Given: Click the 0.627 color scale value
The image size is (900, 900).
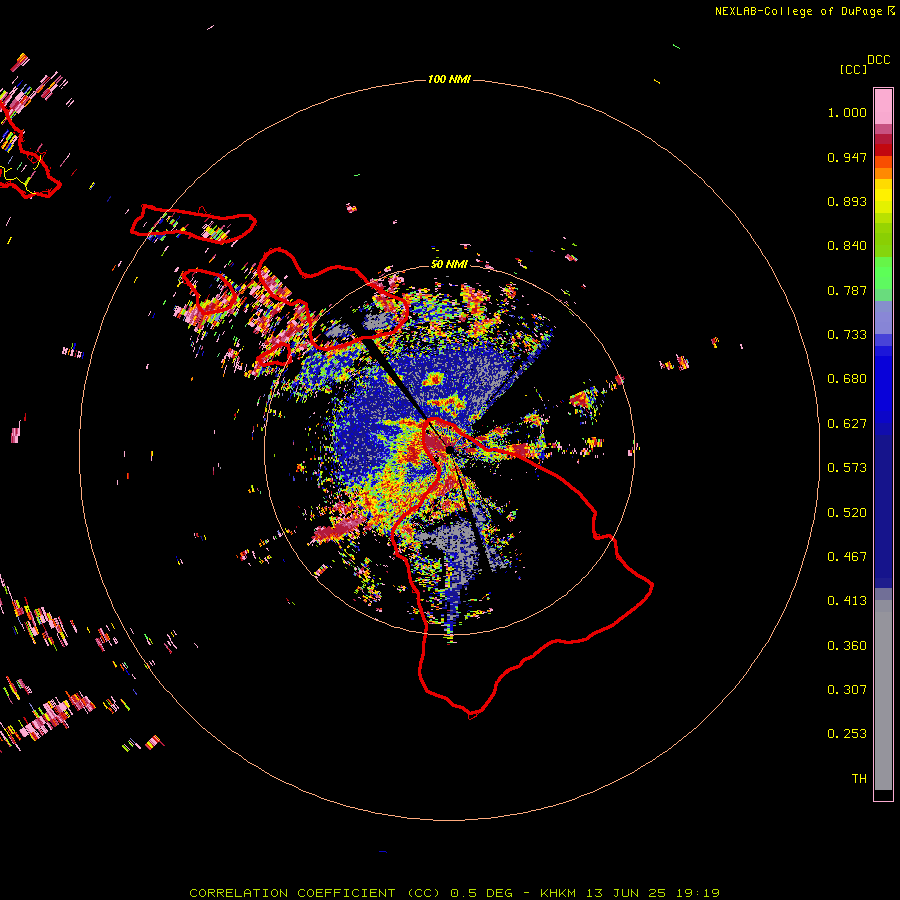Looking at the screenshot, I should 847,424.
